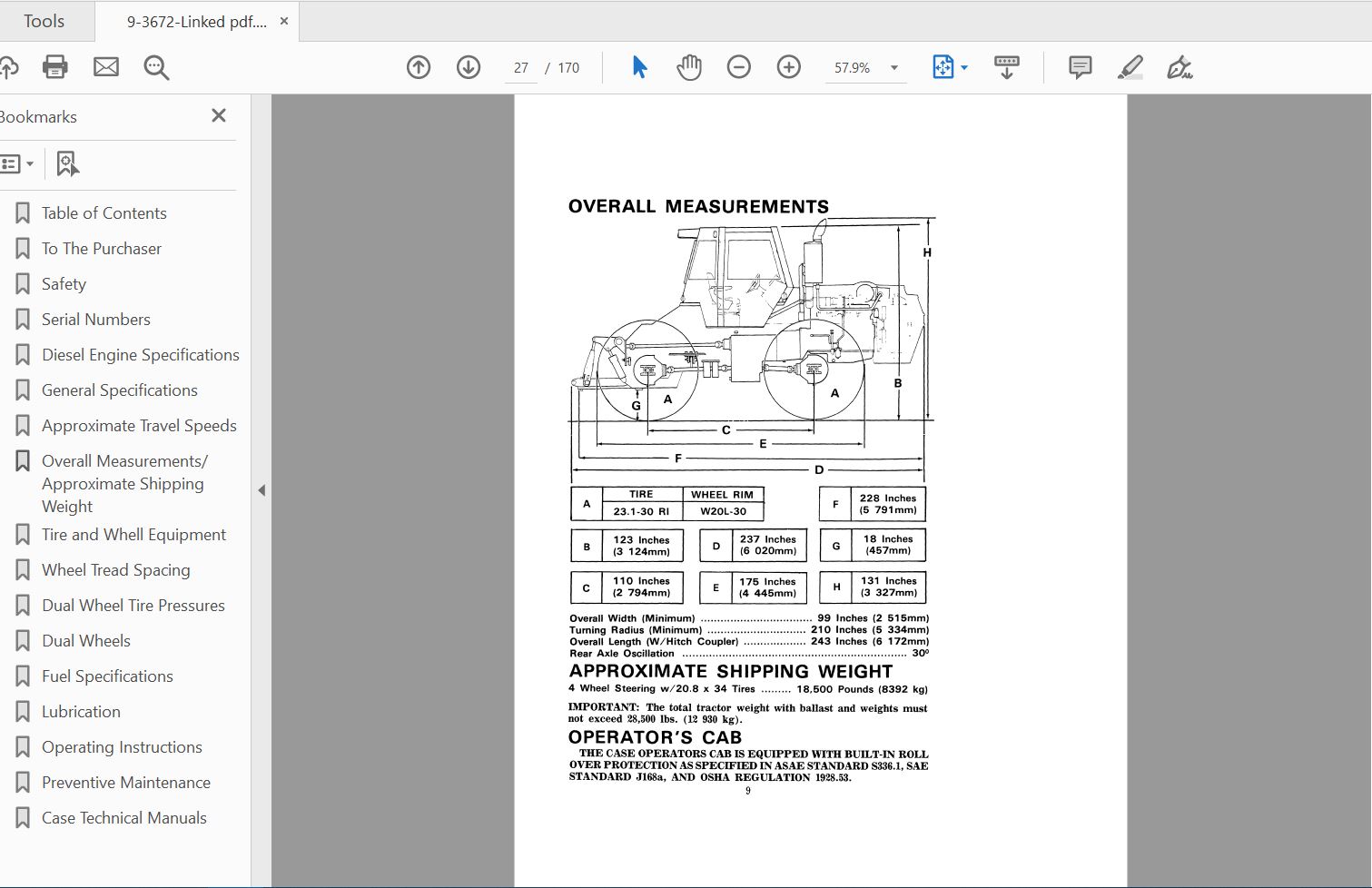This screenshot has width=1372, height=888.
Task: Open the advanced search tool
Action: tap(156, 66)
